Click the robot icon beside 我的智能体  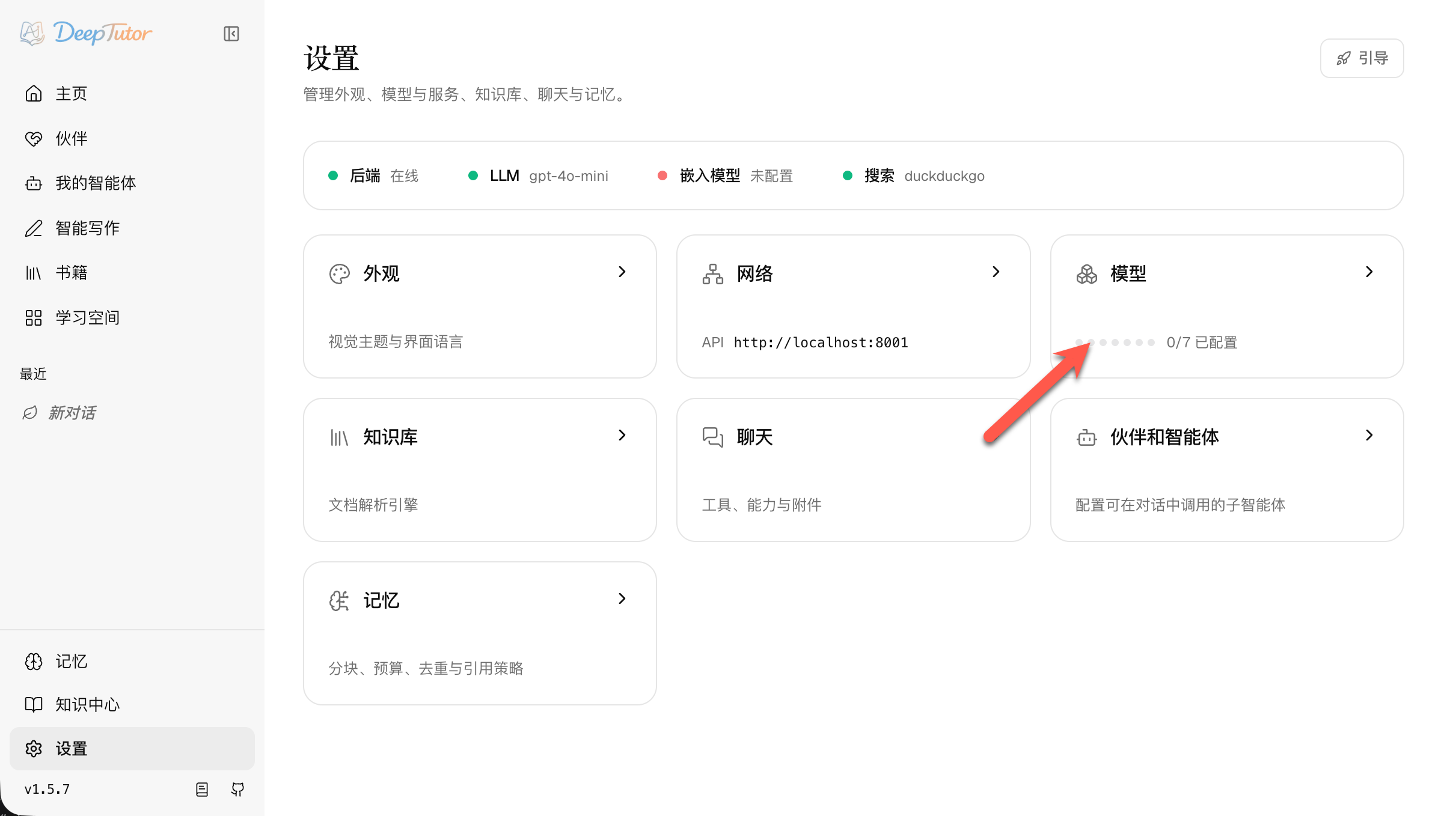tap(34, 183)
